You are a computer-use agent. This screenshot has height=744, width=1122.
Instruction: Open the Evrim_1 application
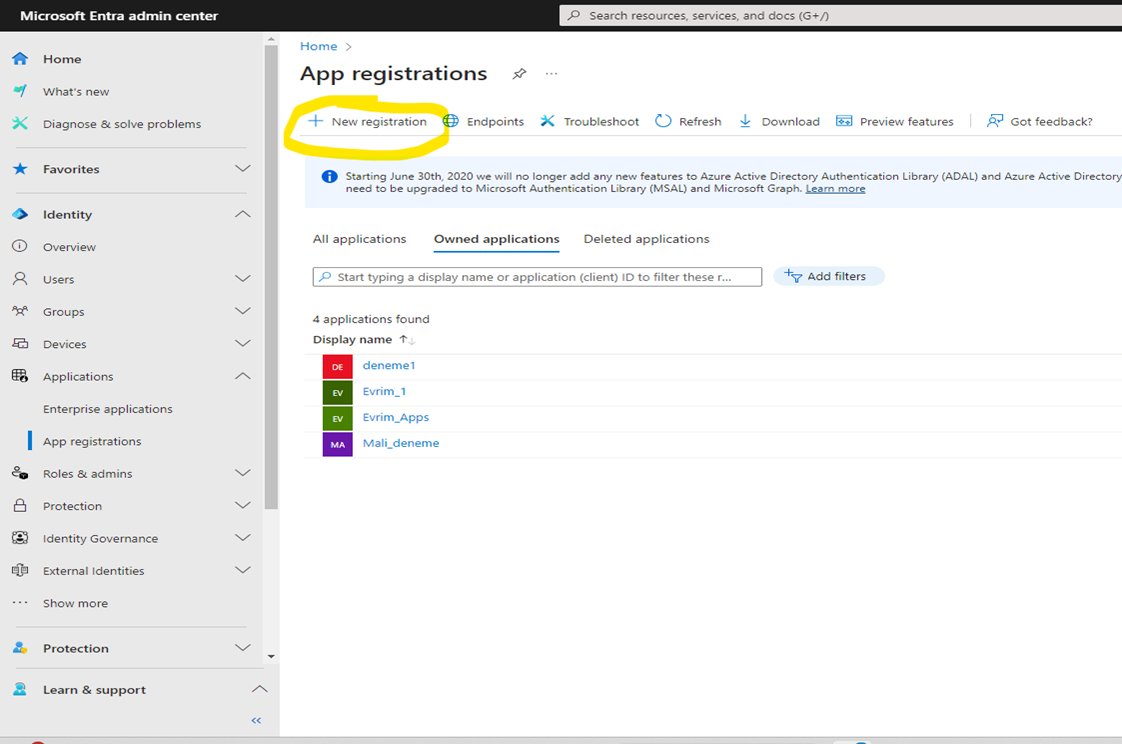[384, 391]
